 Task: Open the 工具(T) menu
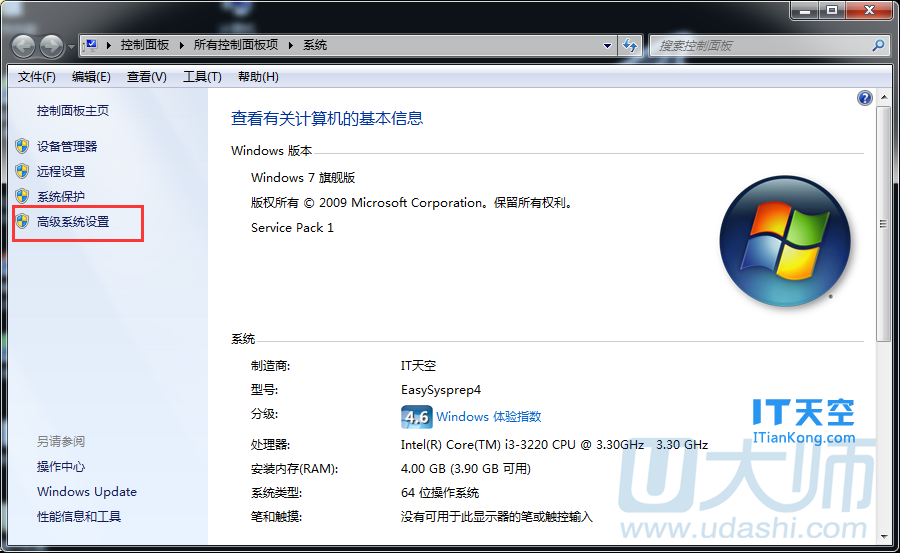(x=202, y=77)
